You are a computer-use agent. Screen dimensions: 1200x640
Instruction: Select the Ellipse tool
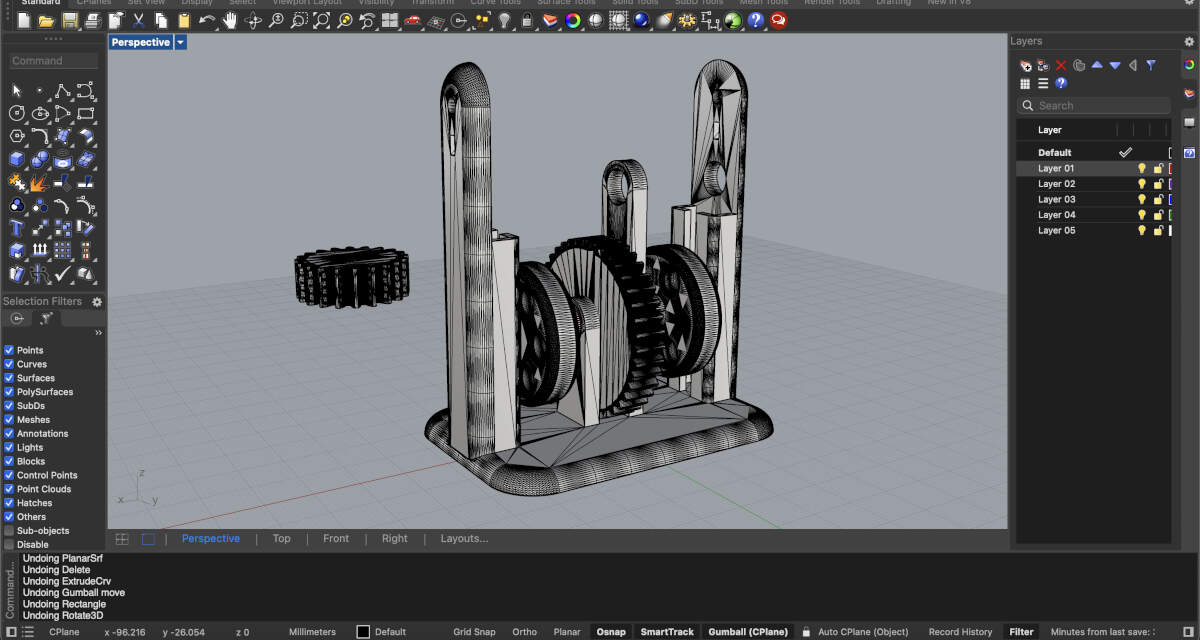(x=40, y=114)
